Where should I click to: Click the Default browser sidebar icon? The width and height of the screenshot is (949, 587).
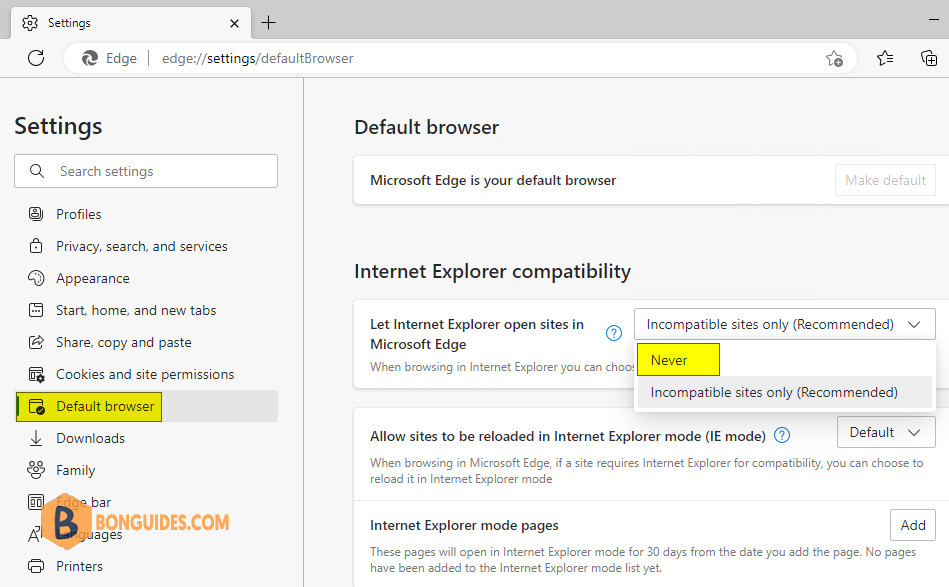click(x=36, y=407)
